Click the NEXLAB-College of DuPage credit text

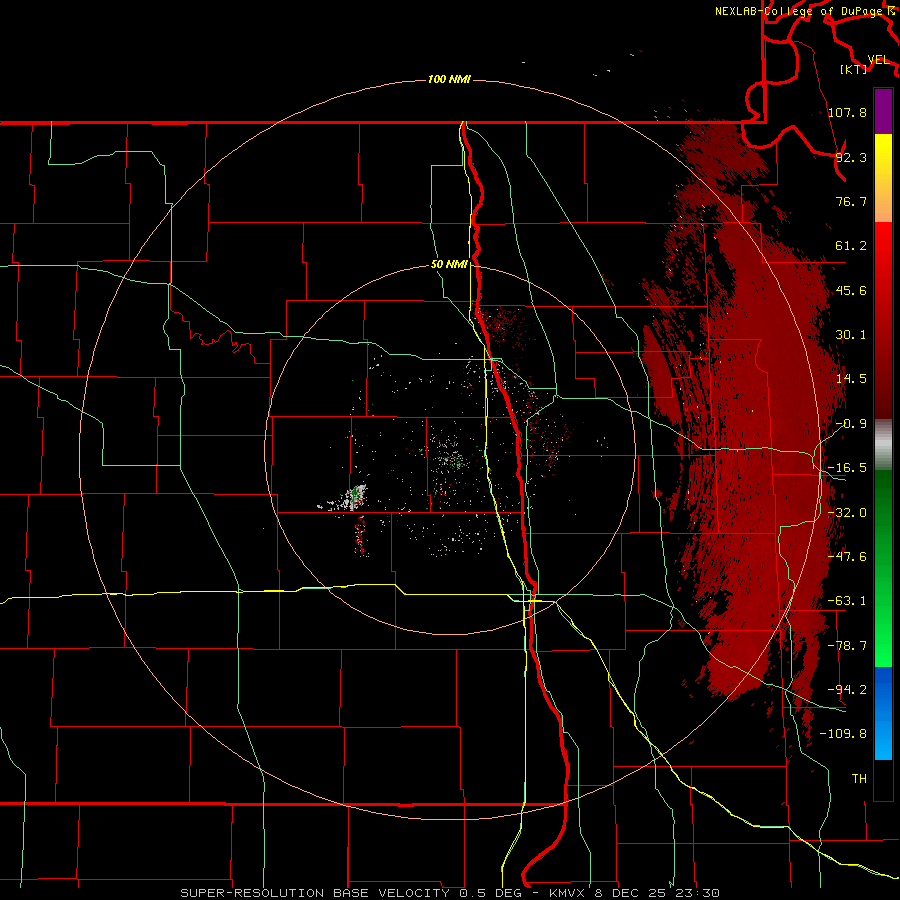[x=801, y=11]
